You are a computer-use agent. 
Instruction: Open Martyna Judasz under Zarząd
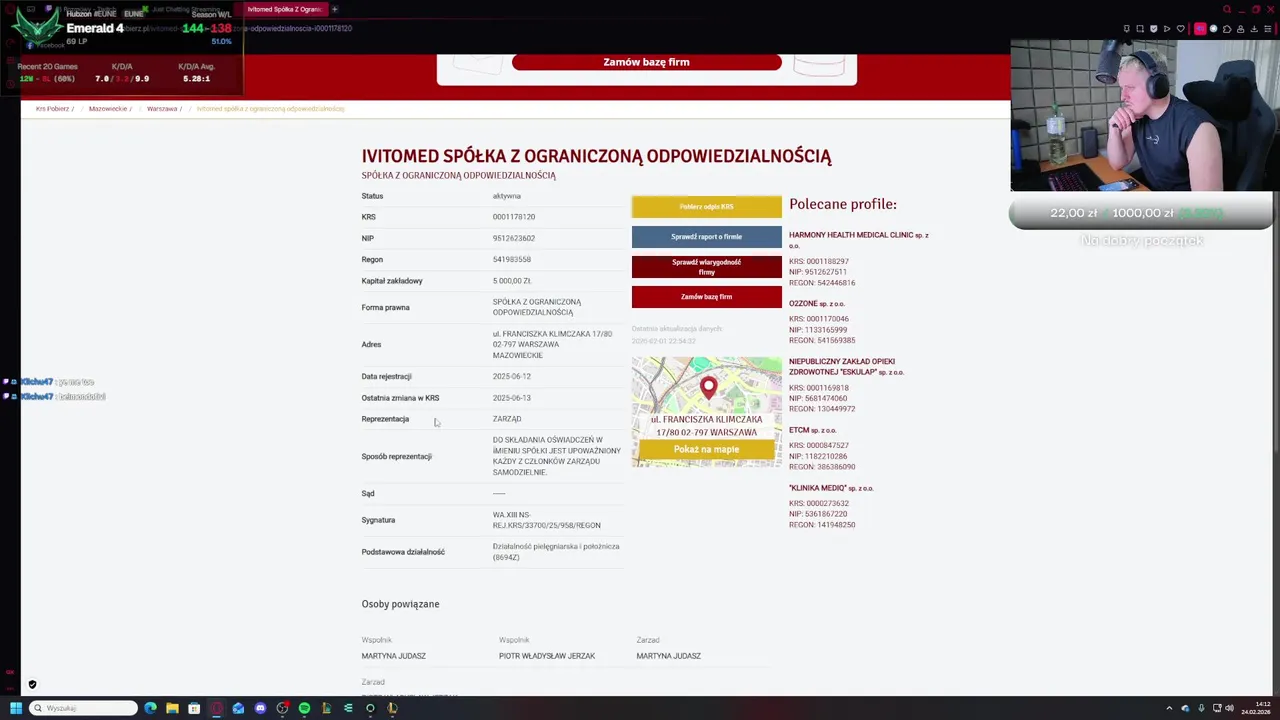click(668, 656)
